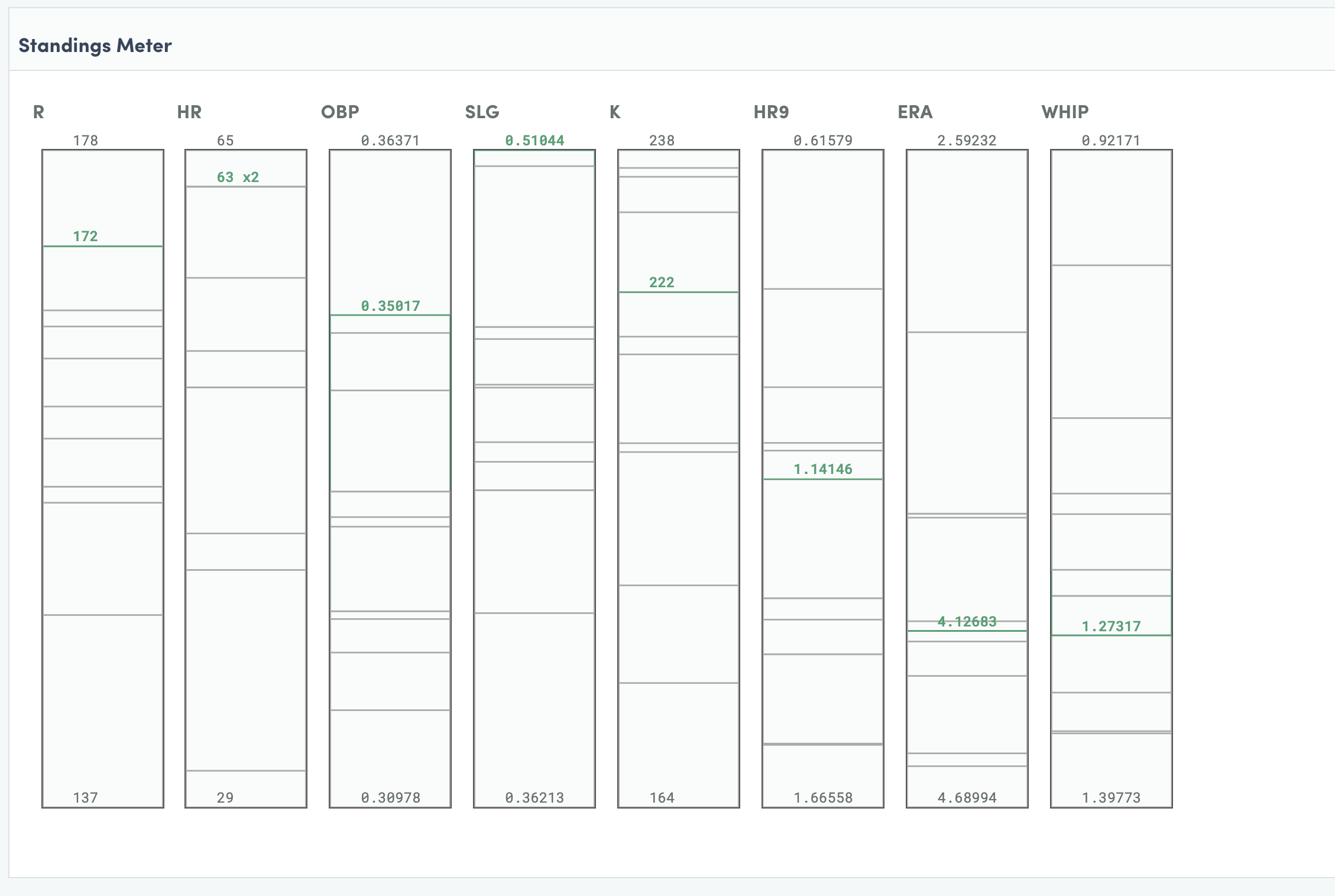Click the green 1.14146 HR9 marker

pos(823,469)
